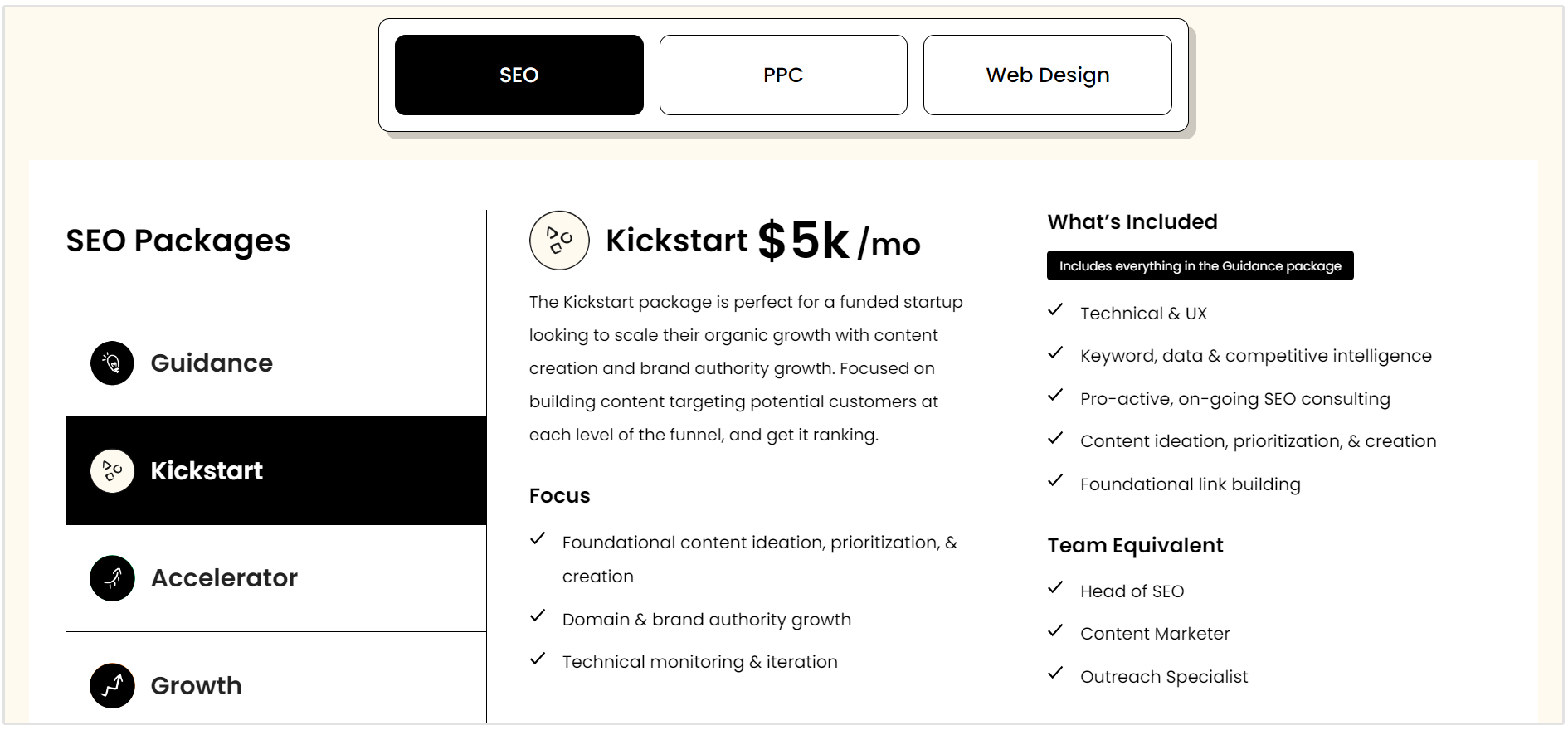Click the Content Marketer list item
The image size is (1568, 730).
click(x=1155, y=634)
